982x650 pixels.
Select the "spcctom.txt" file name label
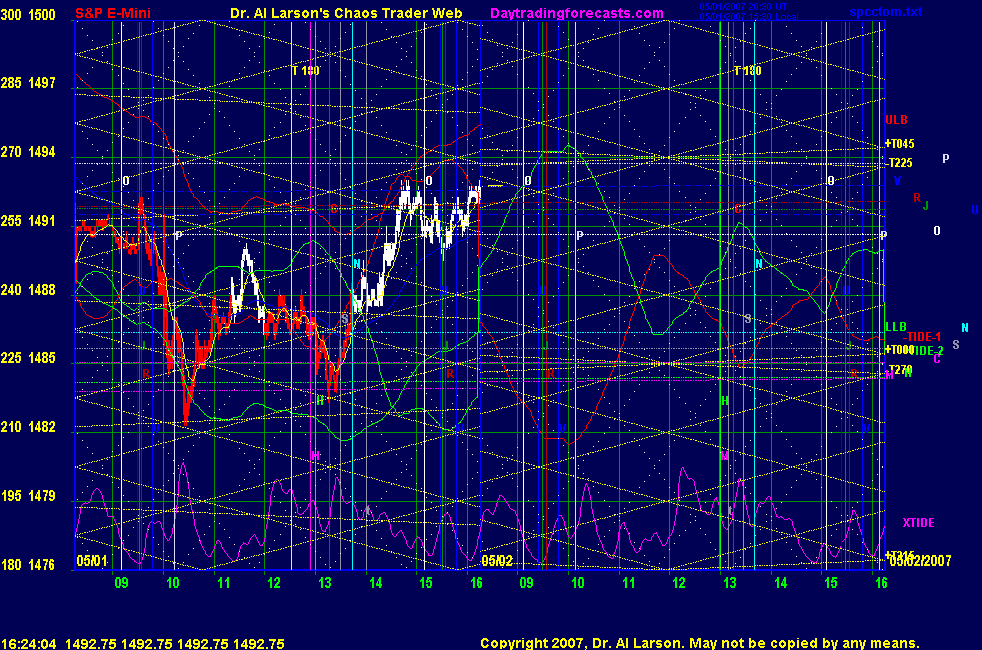coord(886,12)
